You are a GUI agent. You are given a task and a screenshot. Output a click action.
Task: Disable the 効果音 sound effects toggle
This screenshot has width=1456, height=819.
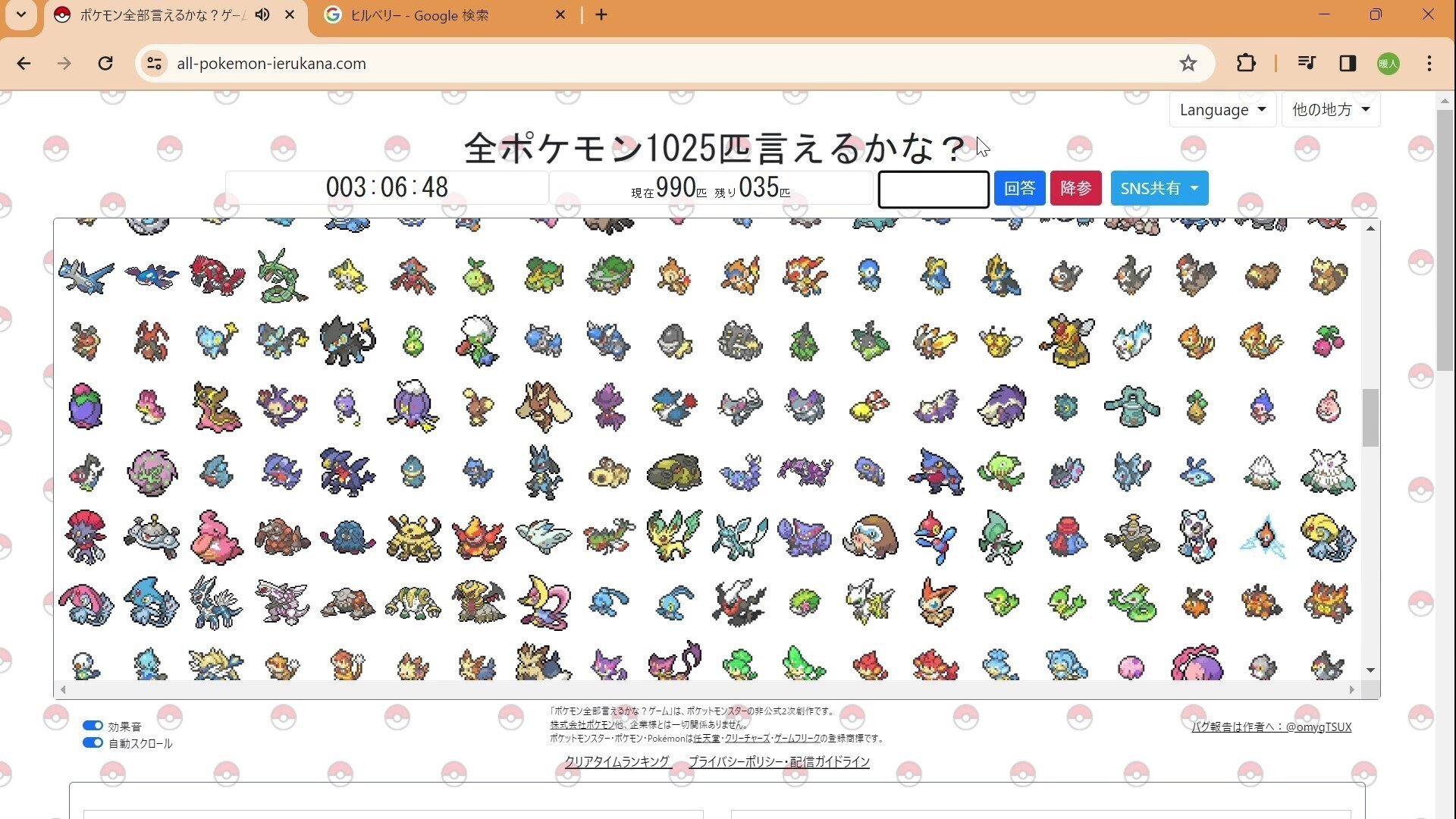coord(93,725)
